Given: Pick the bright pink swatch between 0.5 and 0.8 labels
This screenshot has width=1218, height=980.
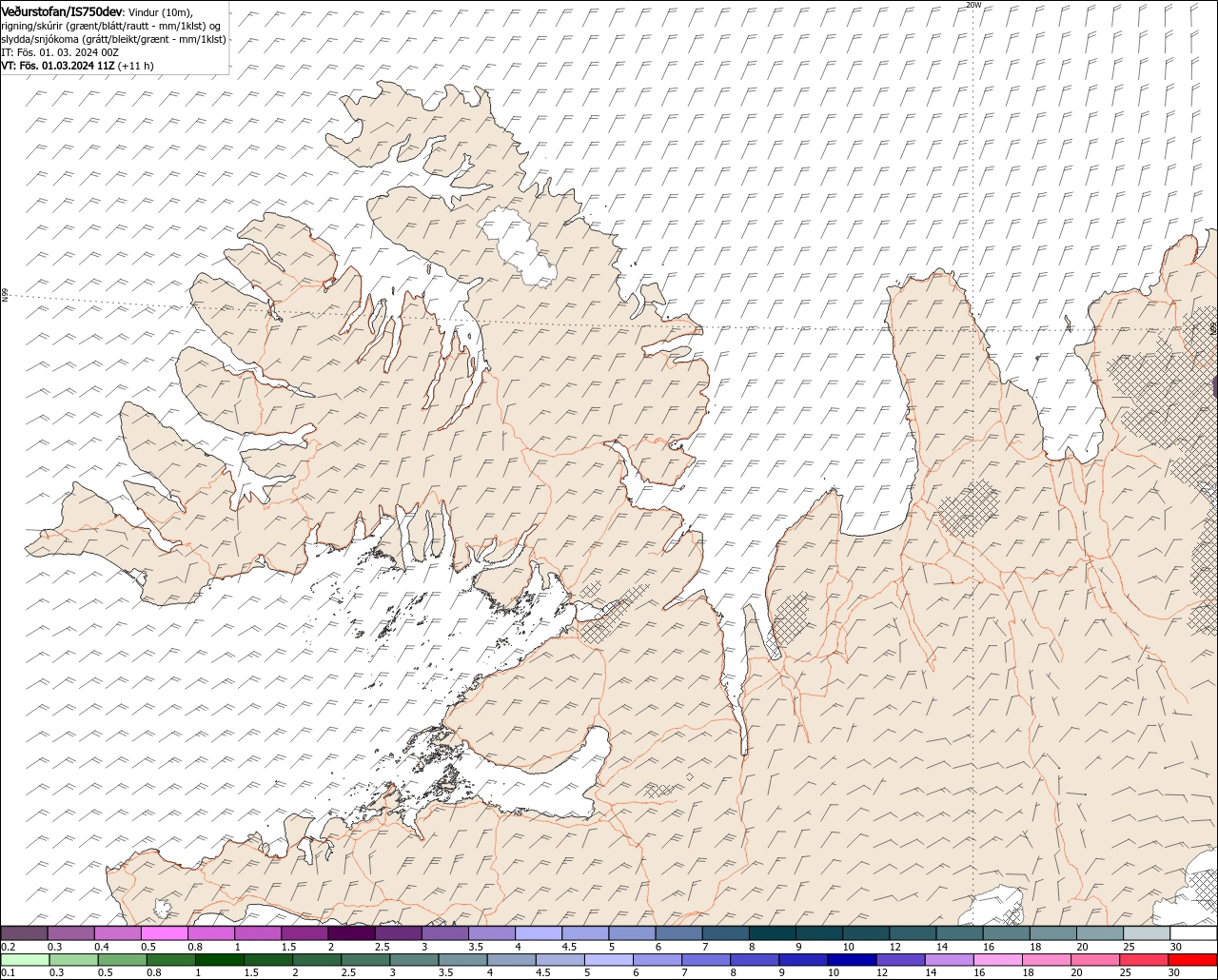Looking at the screenshot, I should (x=164, y=933).
